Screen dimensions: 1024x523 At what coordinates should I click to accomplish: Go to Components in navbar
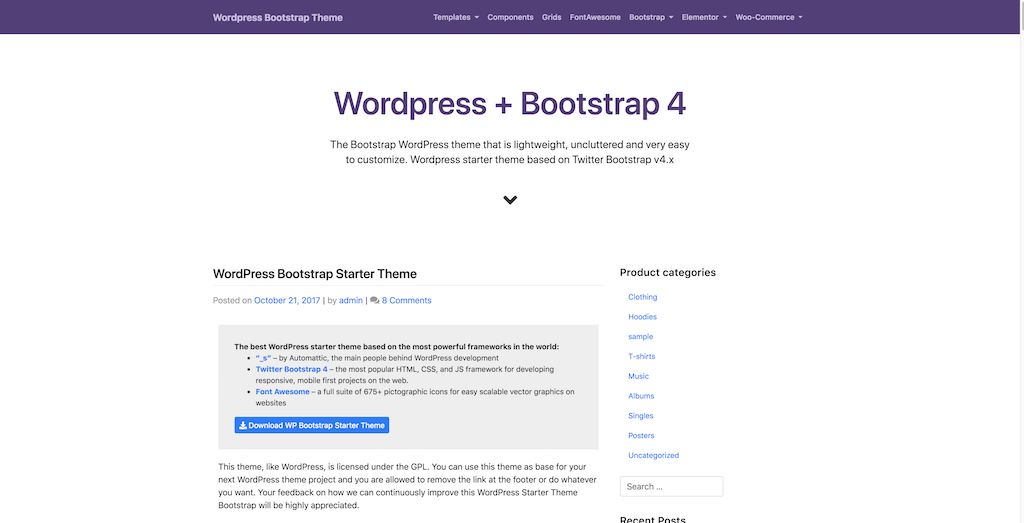(510, 18)
